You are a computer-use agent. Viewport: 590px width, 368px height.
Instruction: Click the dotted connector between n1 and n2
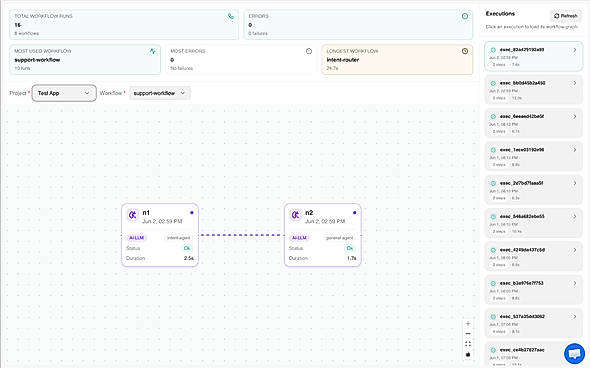pyautogui.click(x=241, y=235)
